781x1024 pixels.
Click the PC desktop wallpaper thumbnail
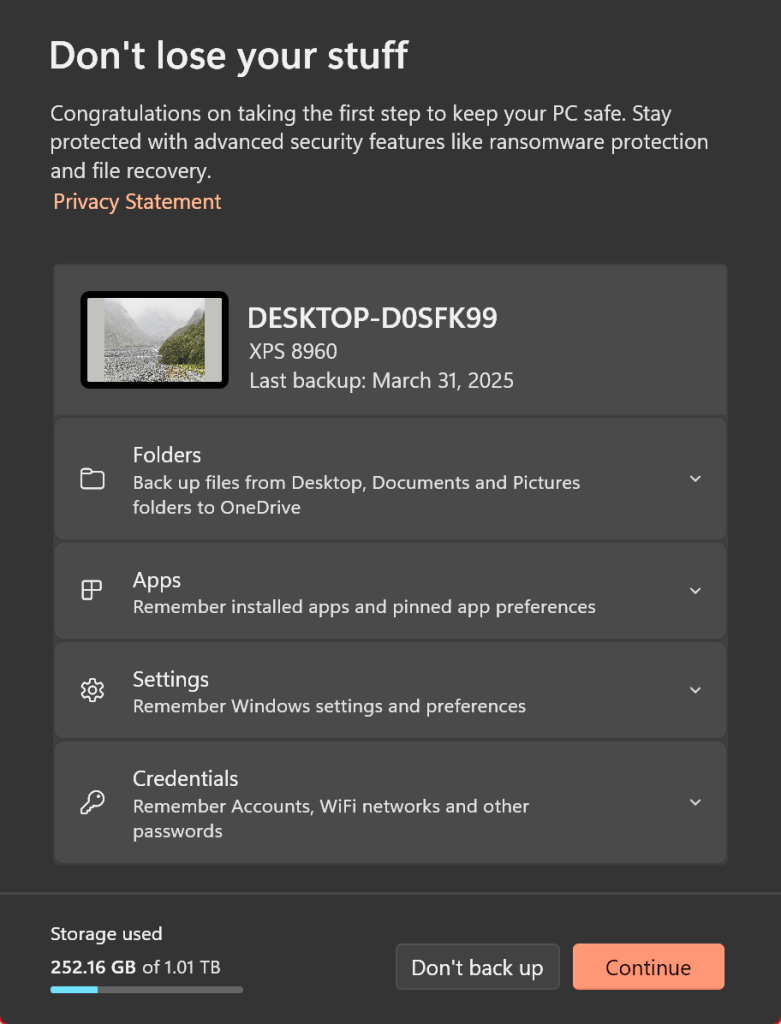tap(154, 340)
